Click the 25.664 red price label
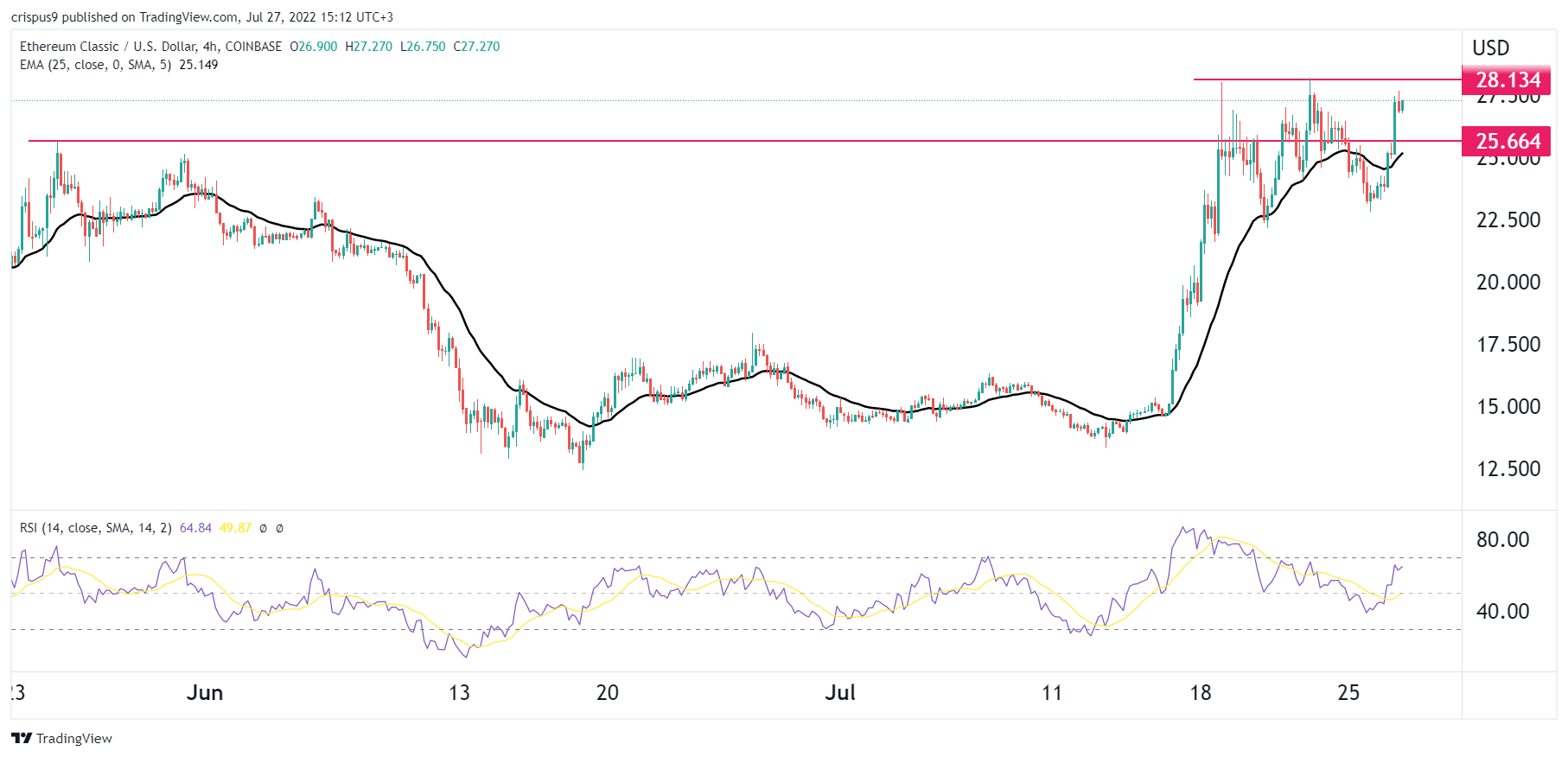 pos(1507,142)
